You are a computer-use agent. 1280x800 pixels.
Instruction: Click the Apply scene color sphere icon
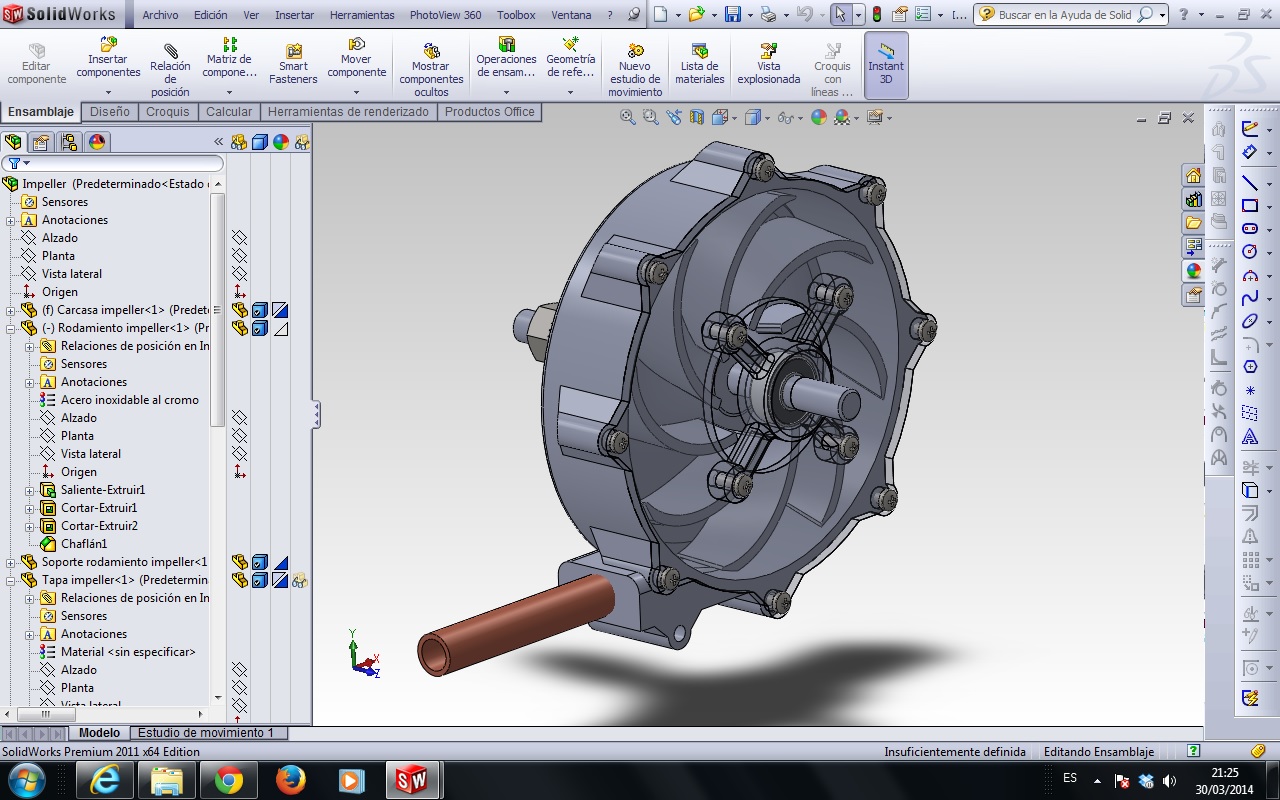tap(842, 117)
